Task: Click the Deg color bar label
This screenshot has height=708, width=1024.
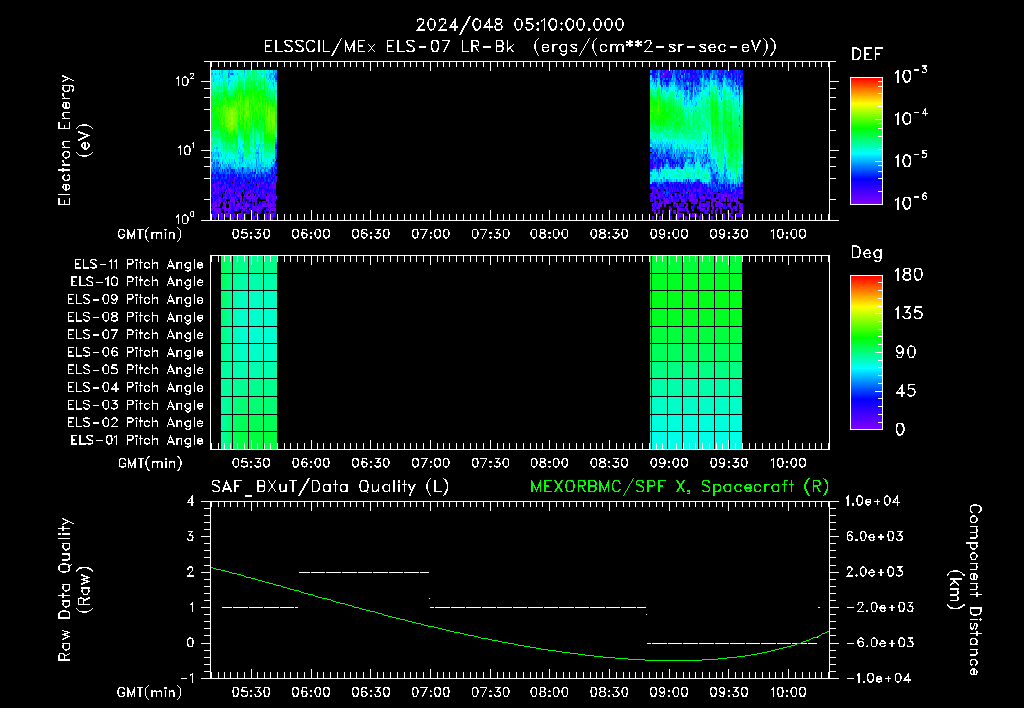Action: coord(867,253)
